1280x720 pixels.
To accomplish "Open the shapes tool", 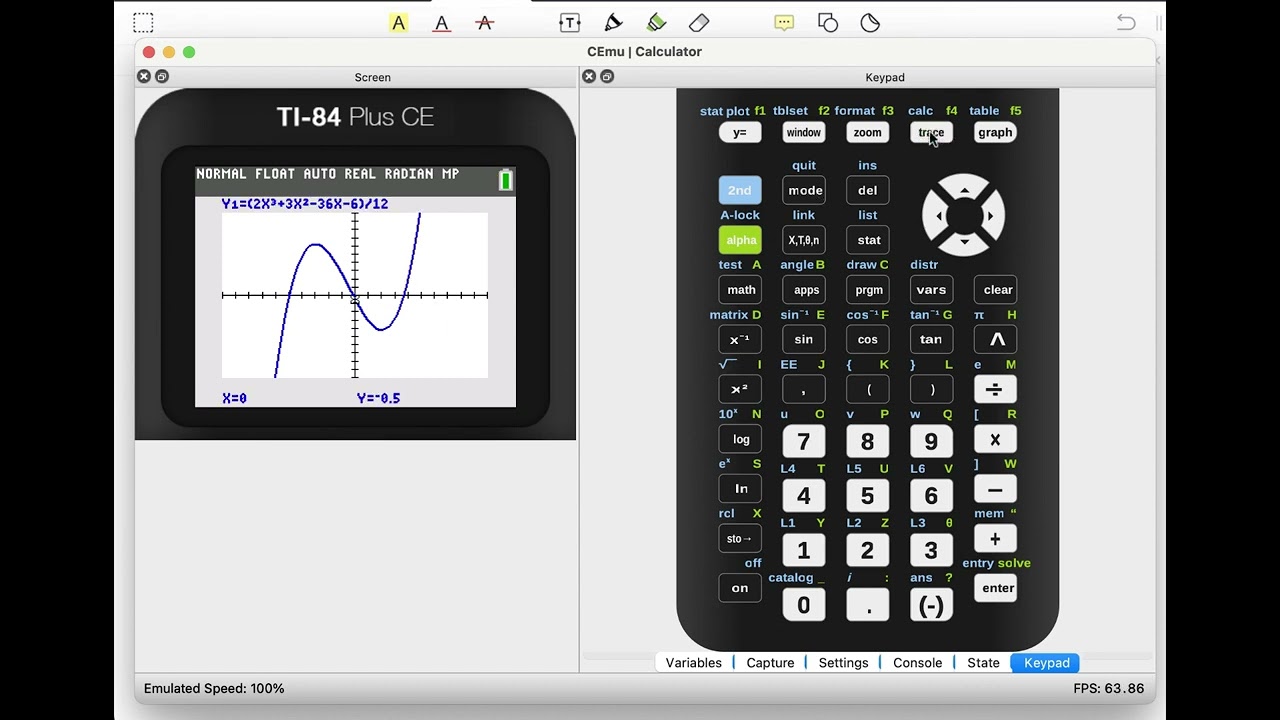I will (x=827, y=22).
